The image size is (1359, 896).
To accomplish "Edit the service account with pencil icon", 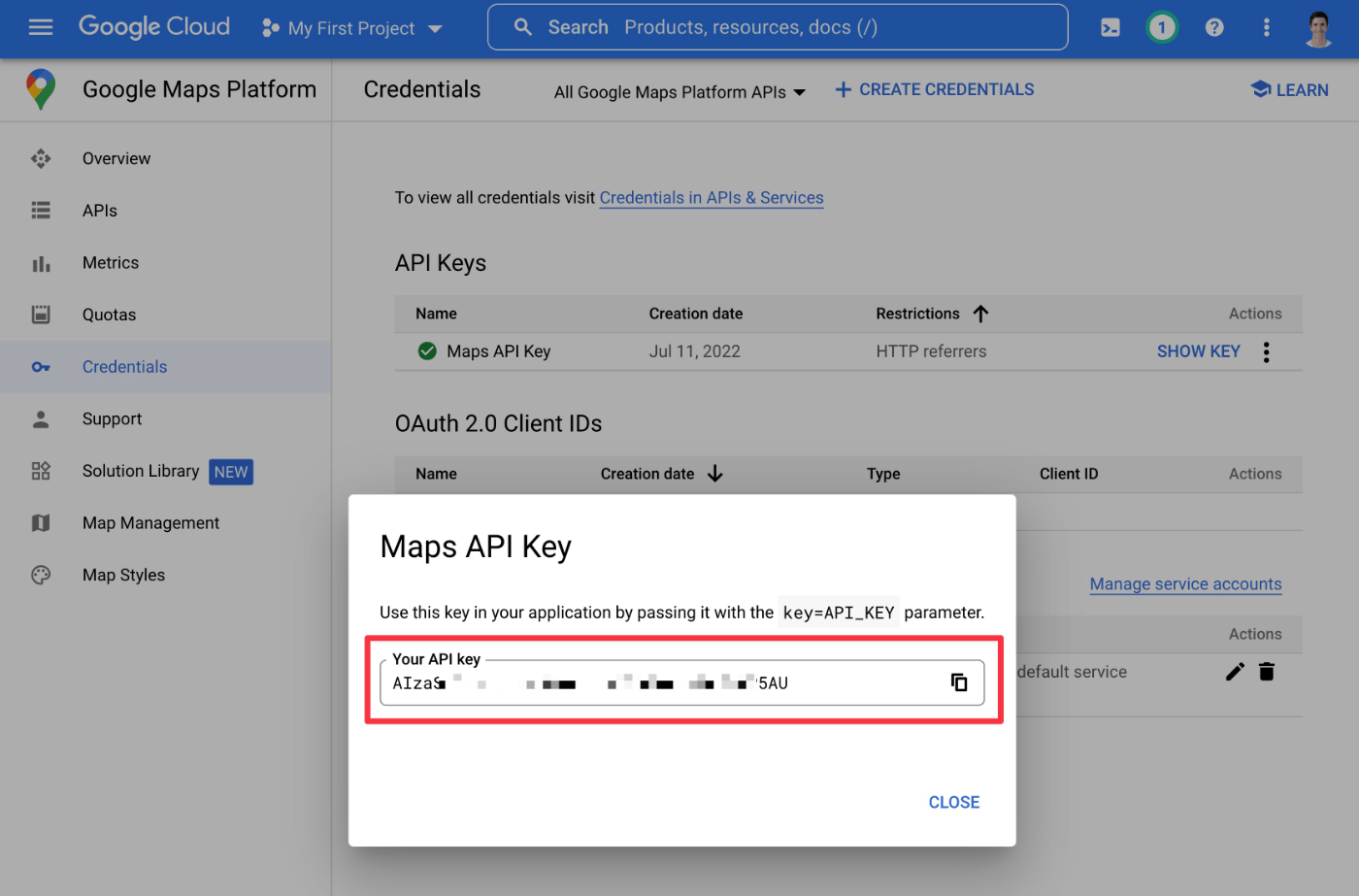I will point(1235,672).
